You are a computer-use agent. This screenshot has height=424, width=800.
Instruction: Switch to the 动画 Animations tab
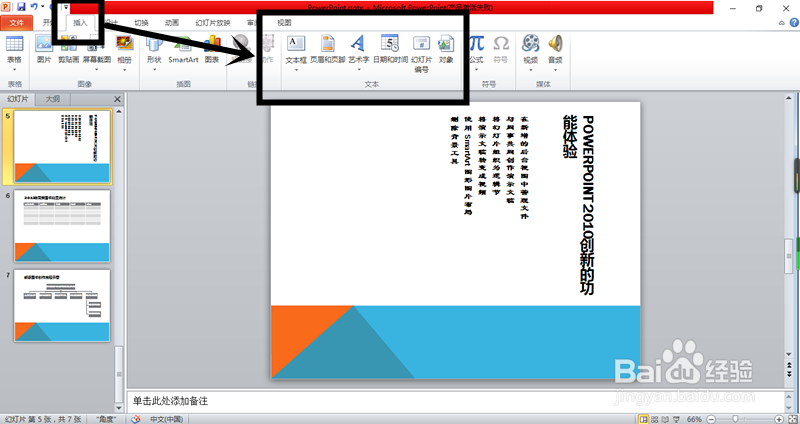(172, 22)
